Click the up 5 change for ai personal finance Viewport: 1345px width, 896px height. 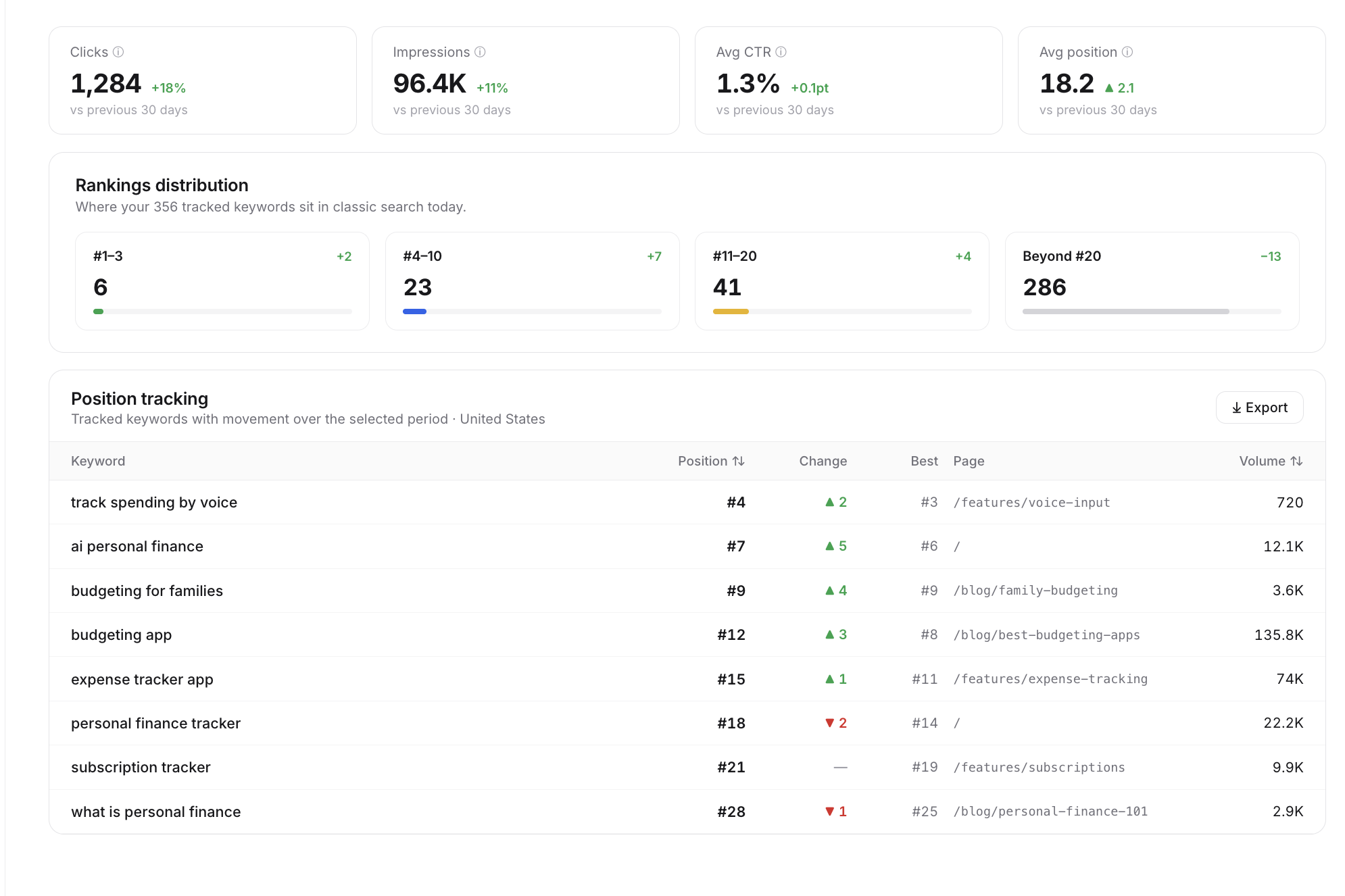[836, 546]
